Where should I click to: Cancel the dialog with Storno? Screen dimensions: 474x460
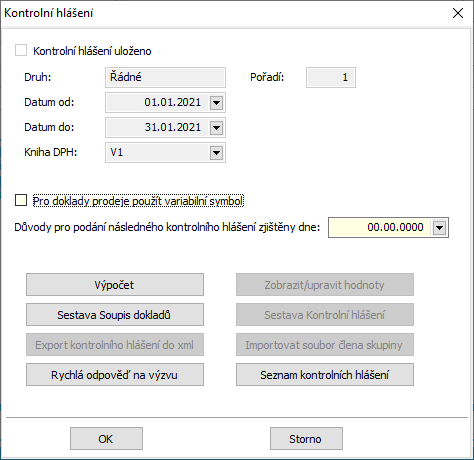306,439
